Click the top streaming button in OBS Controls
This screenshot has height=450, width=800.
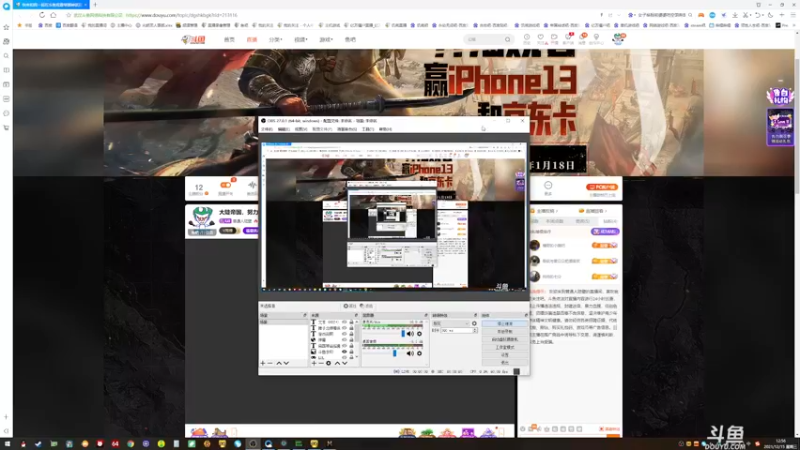[505, 323]
